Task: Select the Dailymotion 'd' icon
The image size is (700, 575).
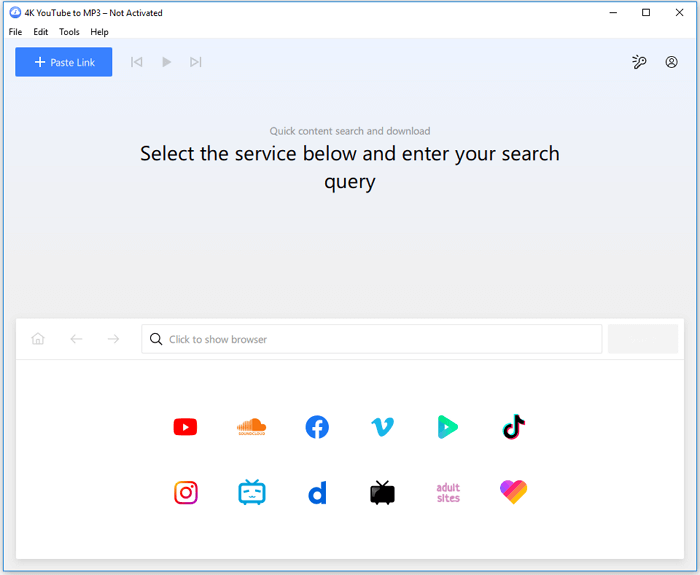Action: (317, 492)
